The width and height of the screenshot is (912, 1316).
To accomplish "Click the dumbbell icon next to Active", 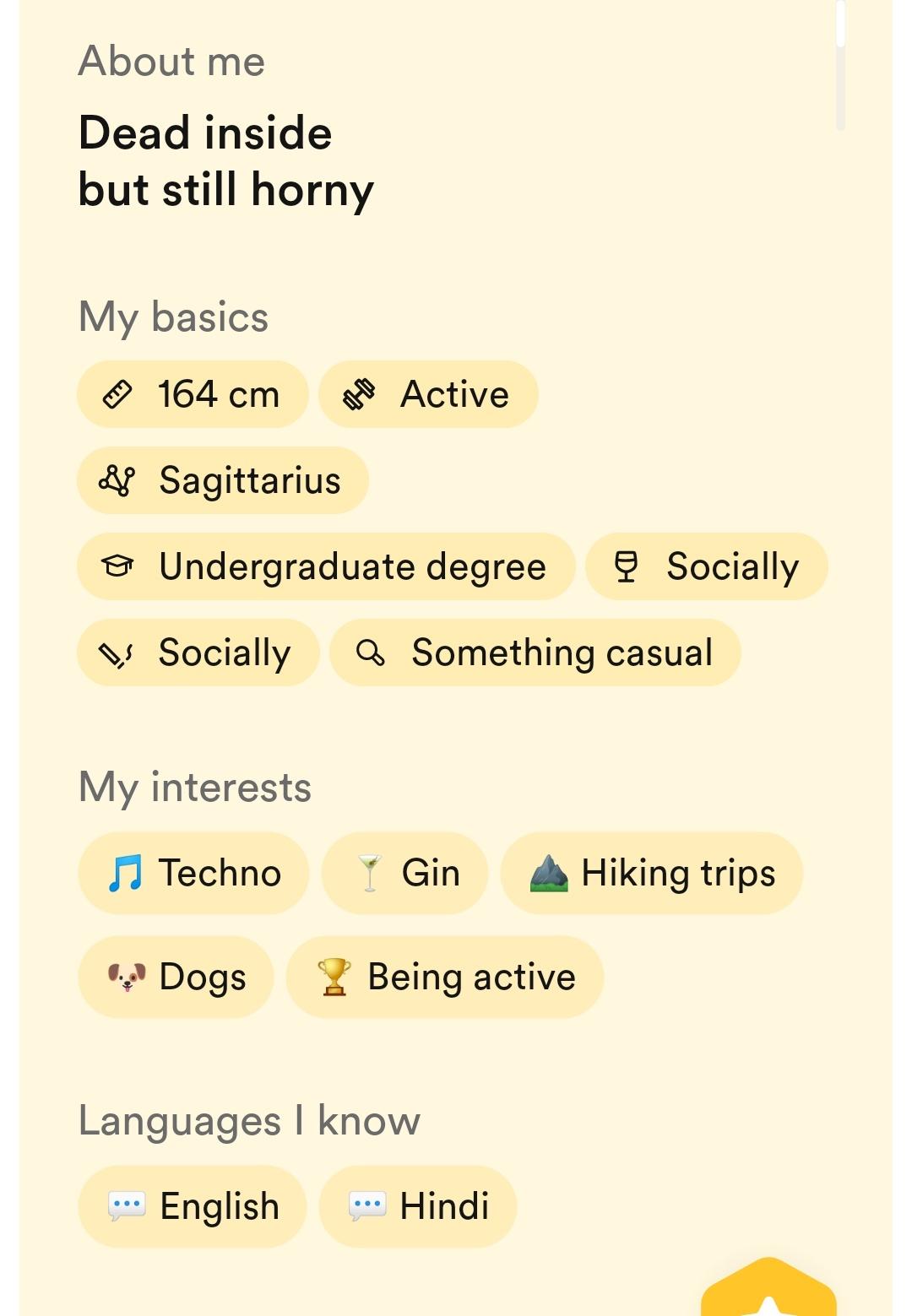I will (x=359, y=394).
